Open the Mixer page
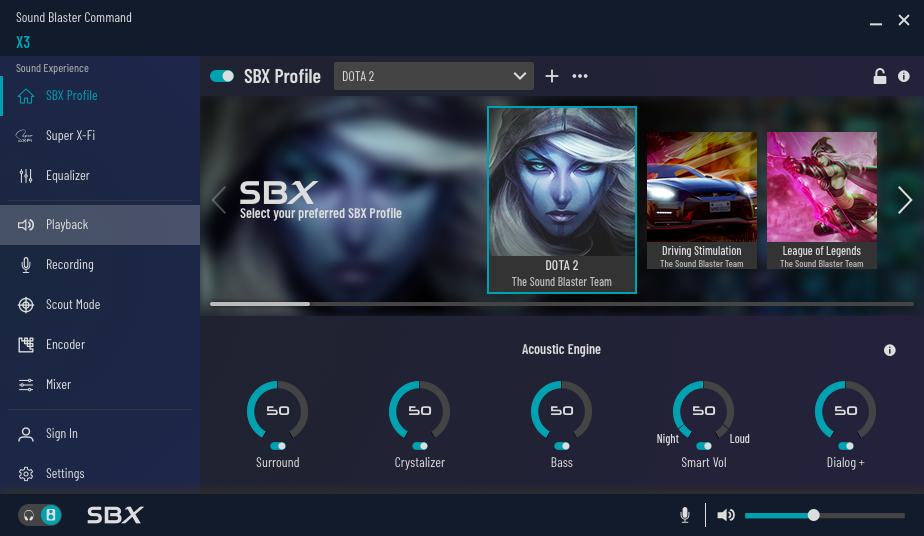924x536 pixels. click(100, 385)
